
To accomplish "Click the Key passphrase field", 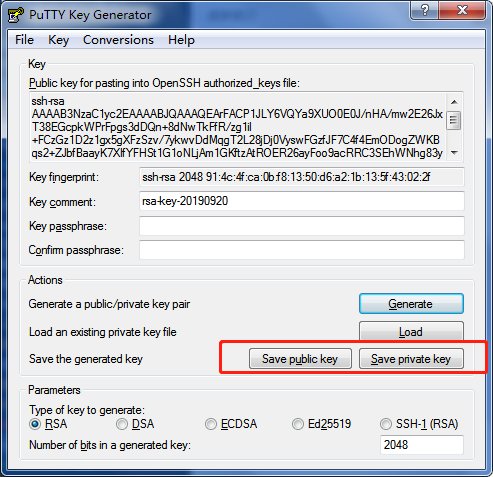I will click(x=302, y=226).
